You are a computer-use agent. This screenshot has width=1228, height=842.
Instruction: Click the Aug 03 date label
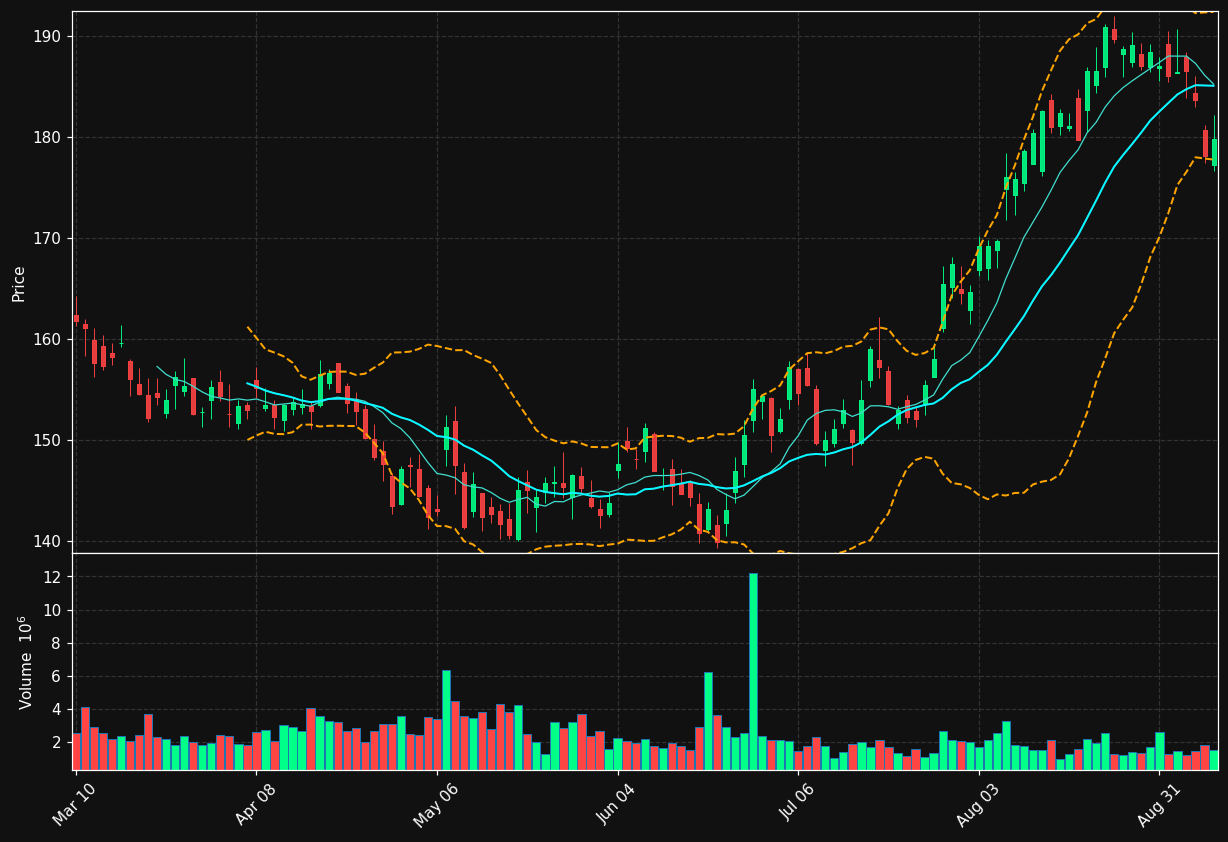pos(978,805)
